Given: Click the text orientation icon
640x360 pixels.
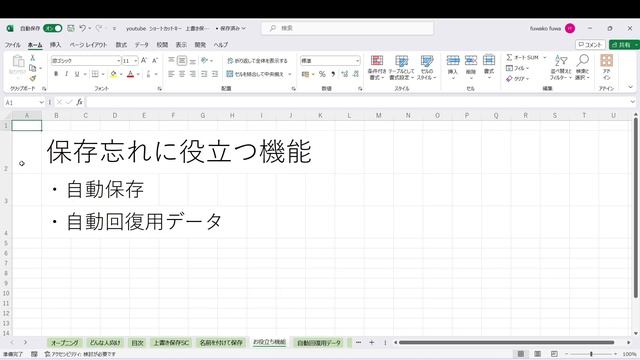Looking at the screenshot, I should (x=204, y=60).
